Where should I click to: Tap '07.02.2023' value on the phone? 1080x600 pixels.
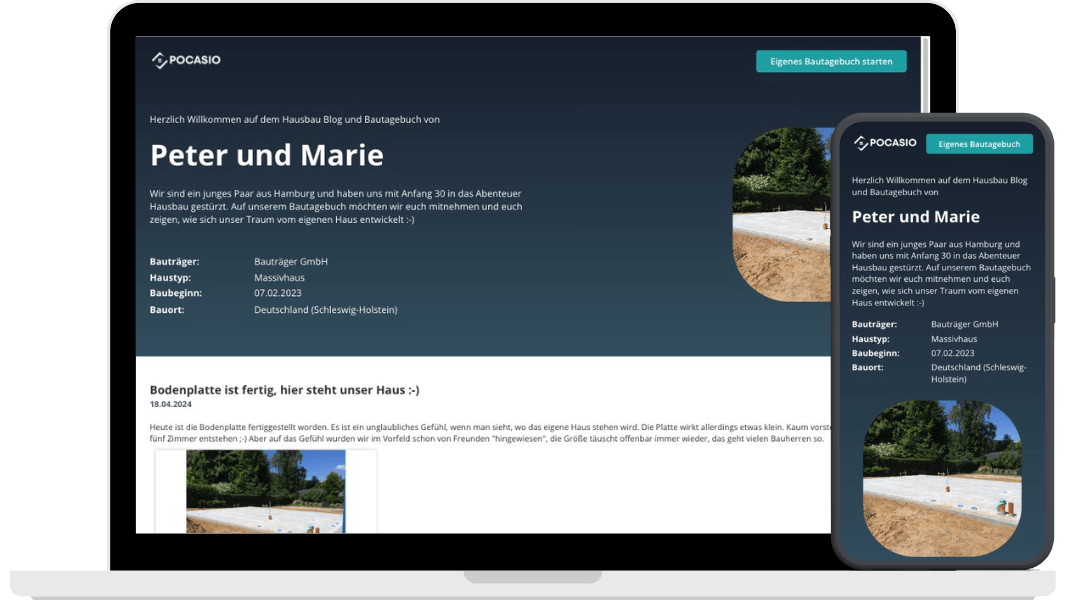click(953, 353)
